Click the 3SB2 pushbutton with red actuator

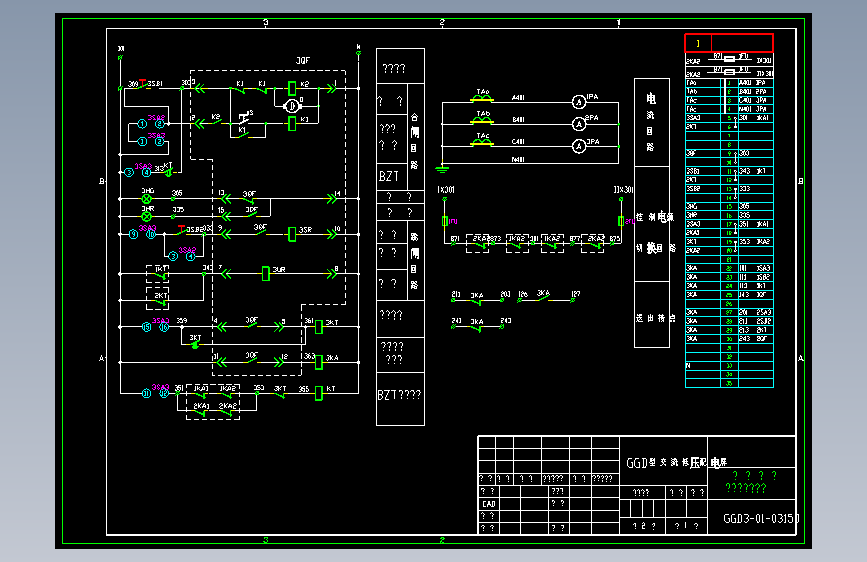pos(181,230)
